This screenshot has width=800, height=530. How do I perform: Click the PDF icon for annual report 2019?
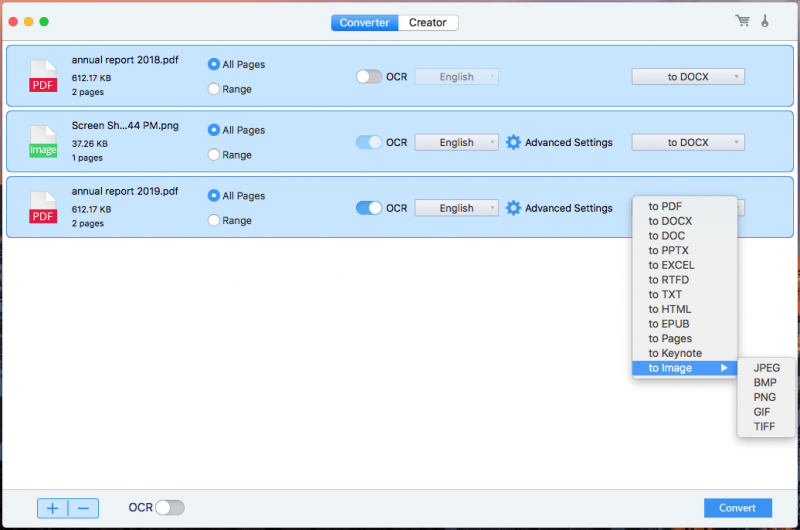43,208
